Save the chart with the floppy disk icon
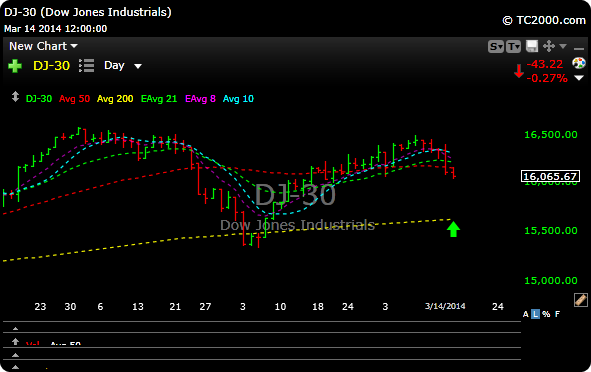591x372 pixels. pyautogui.click(x=532, y=46)
